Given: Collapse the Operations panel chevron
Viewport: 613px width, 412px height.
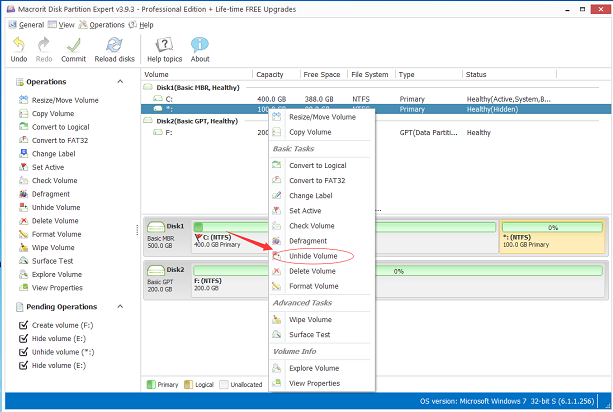Looking at the screenshot, I should [x=120, y=81].
